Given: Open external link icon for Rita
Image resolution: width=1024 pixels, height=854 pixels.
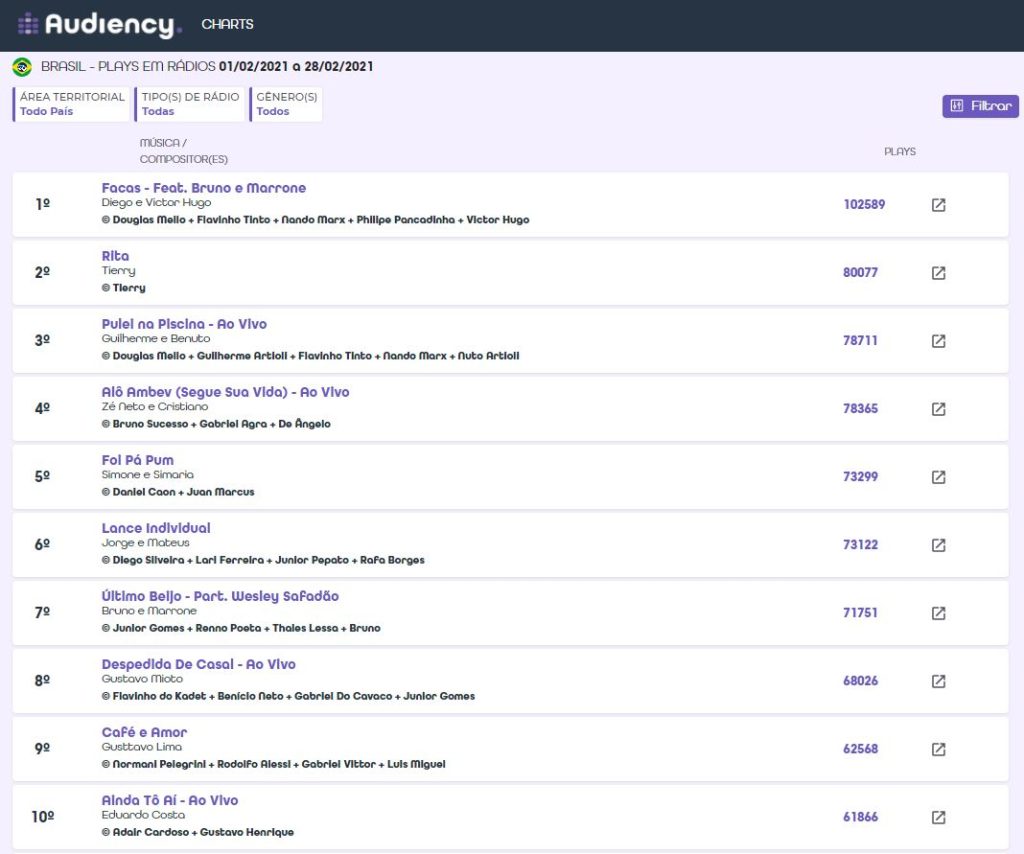Looking at the screenshot, I should click(x=938, y=273).
